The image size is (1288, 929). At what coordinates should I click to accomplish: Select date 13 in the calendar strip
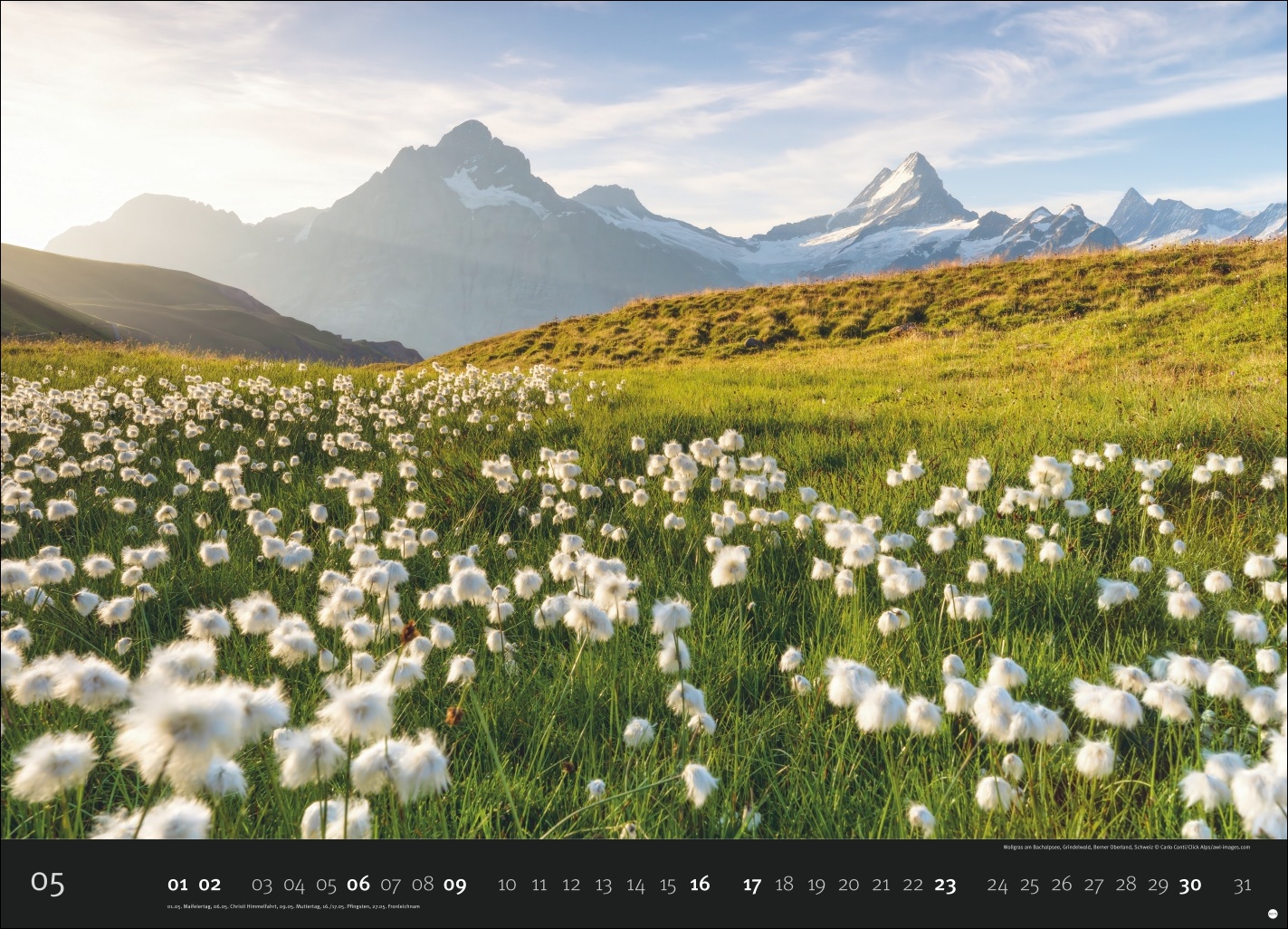[603, 885]
